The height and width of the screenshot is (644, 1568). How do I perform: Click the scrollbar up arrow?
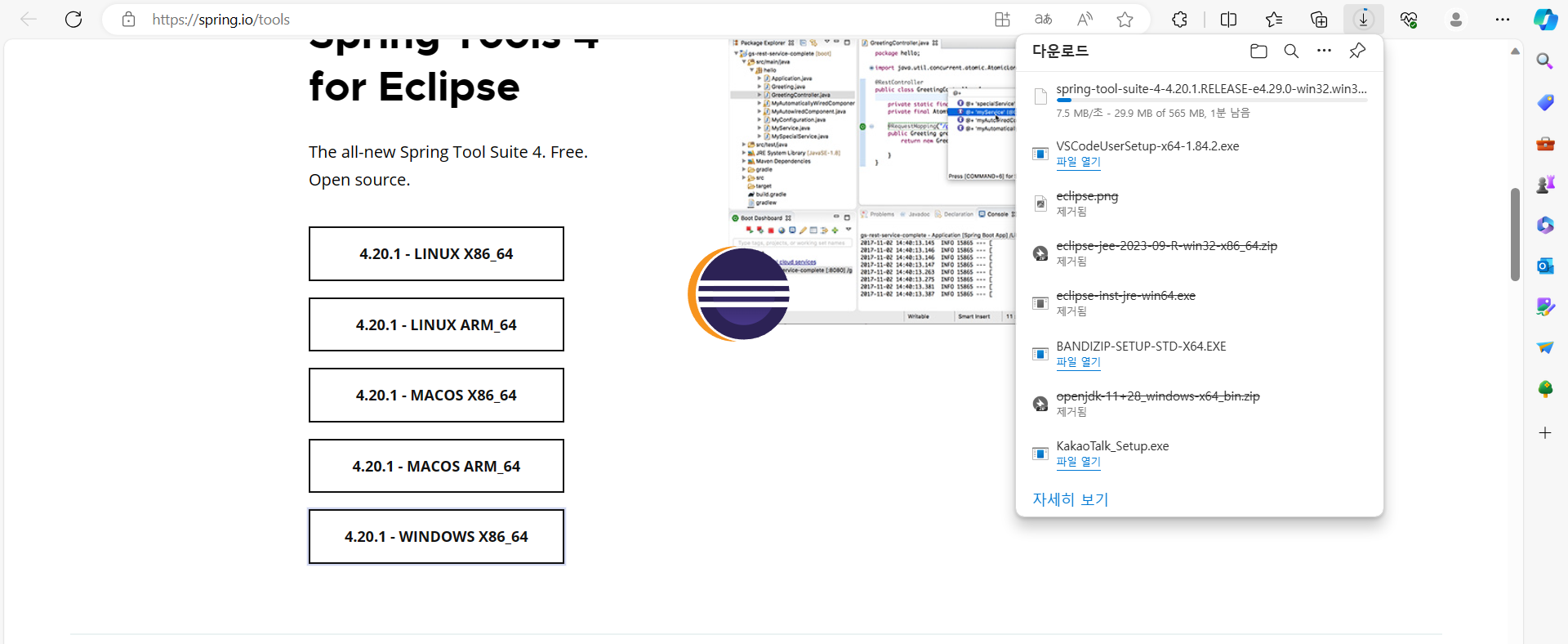[x=1515, y=51]
